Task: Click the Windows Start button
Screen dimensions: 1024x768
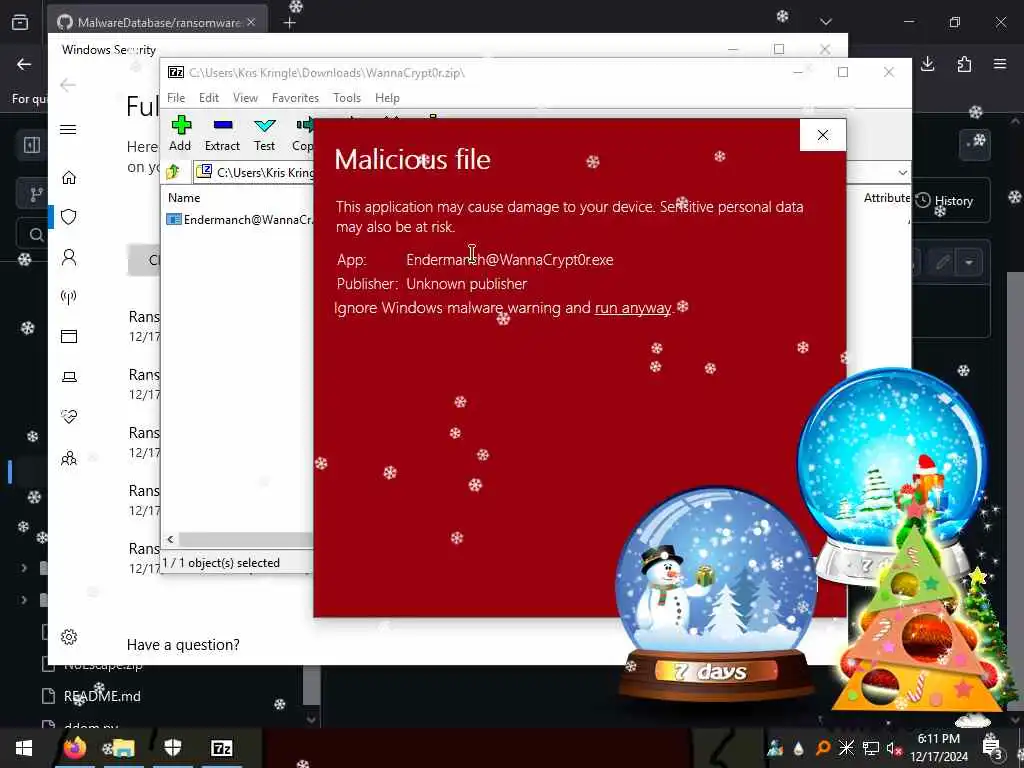Action: coord(24,748)
